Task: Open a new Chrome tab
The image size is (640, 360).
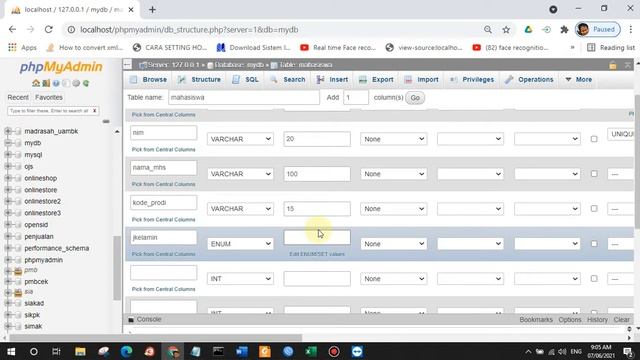Action: click(x=152, y=10)
